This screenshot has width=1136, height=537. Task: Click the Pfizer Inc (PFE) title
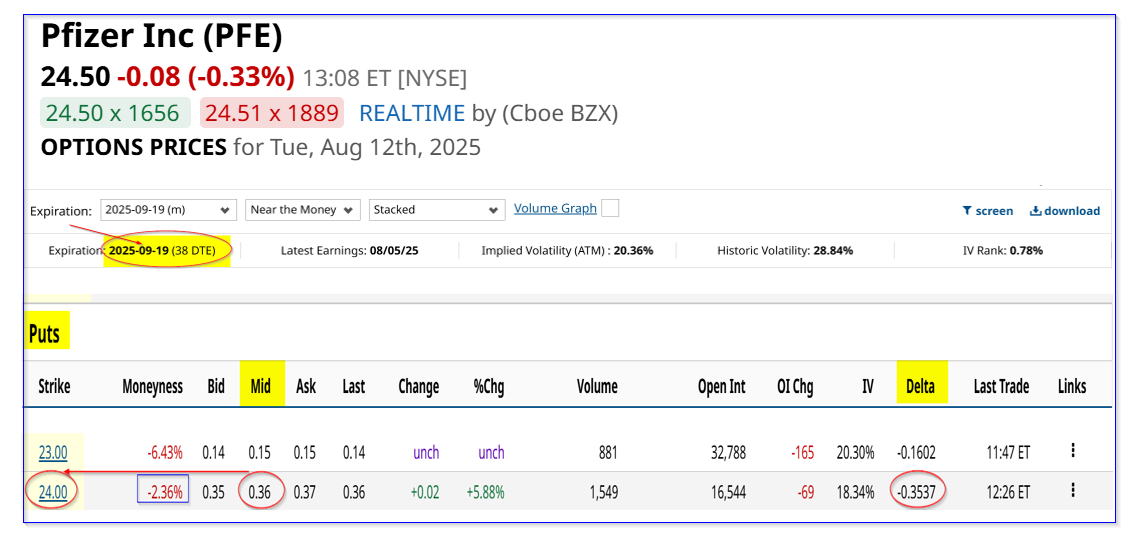tap(161, 38)
